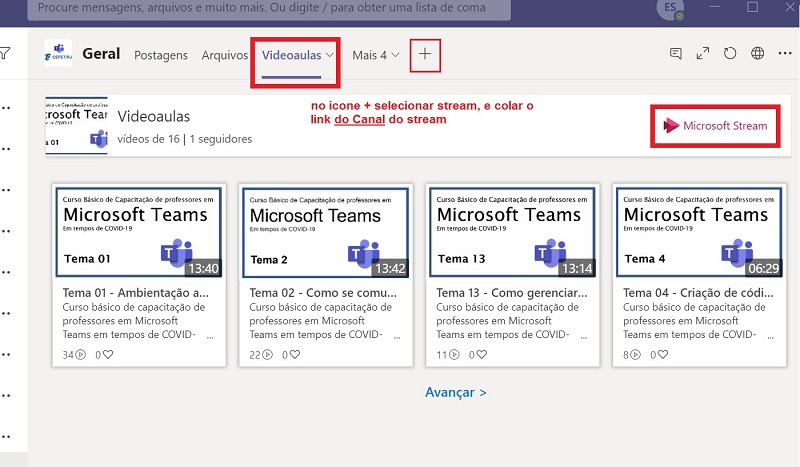Click the ES profile avatar
Screen dimensions: 800x467
click(670, 9)
